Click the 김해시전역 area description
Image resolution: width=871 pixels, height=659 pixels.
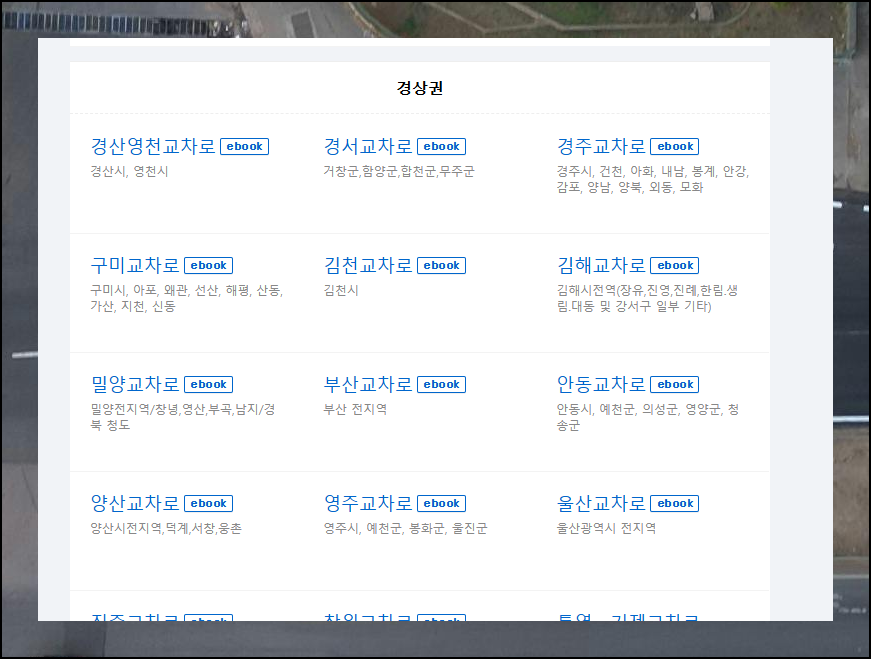pyautogui.click(x=648, y=298)
